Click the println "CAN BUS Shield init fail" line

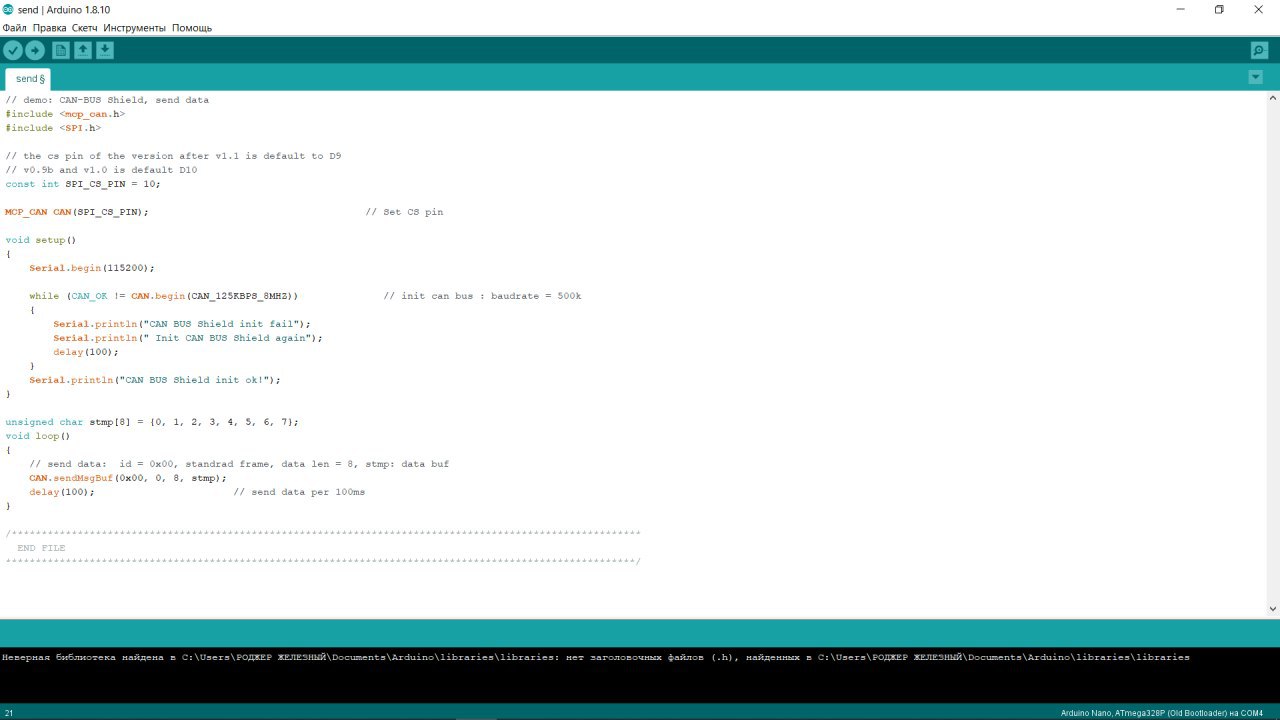point(182,324)
